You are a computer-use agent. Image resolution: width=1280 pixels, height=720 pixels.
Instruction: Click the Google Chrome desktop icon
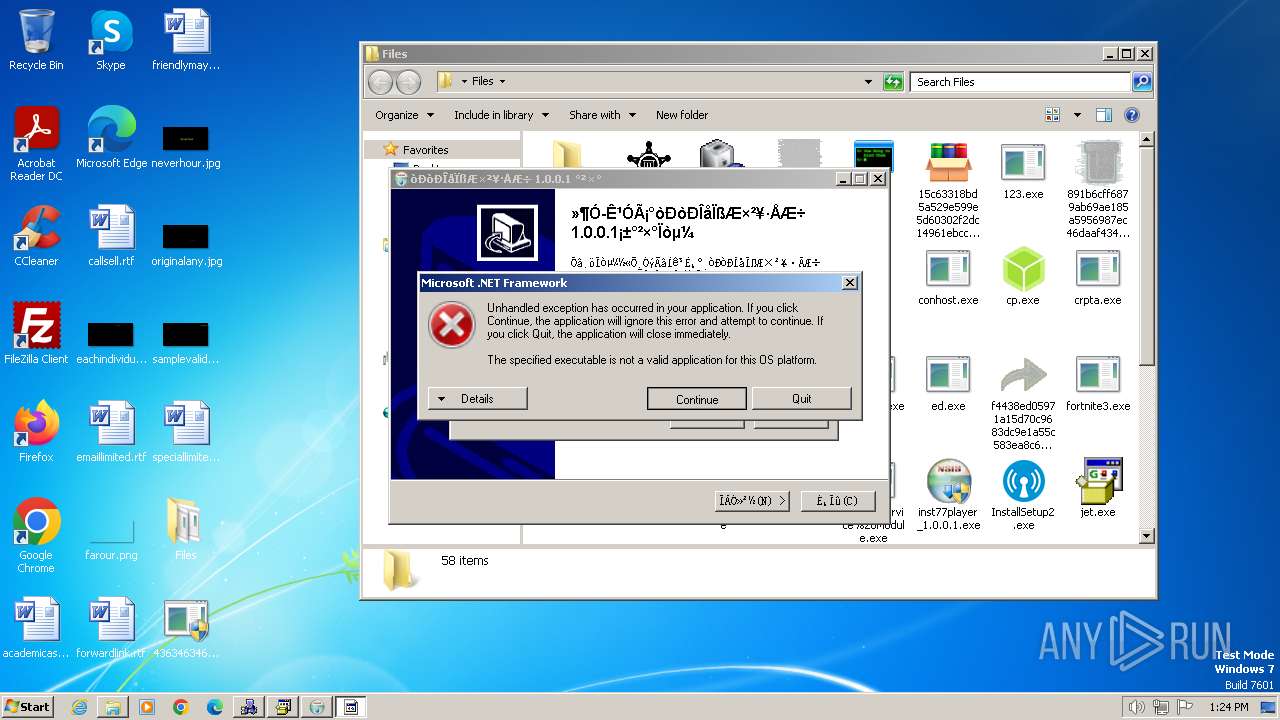(x=36, y=536)
